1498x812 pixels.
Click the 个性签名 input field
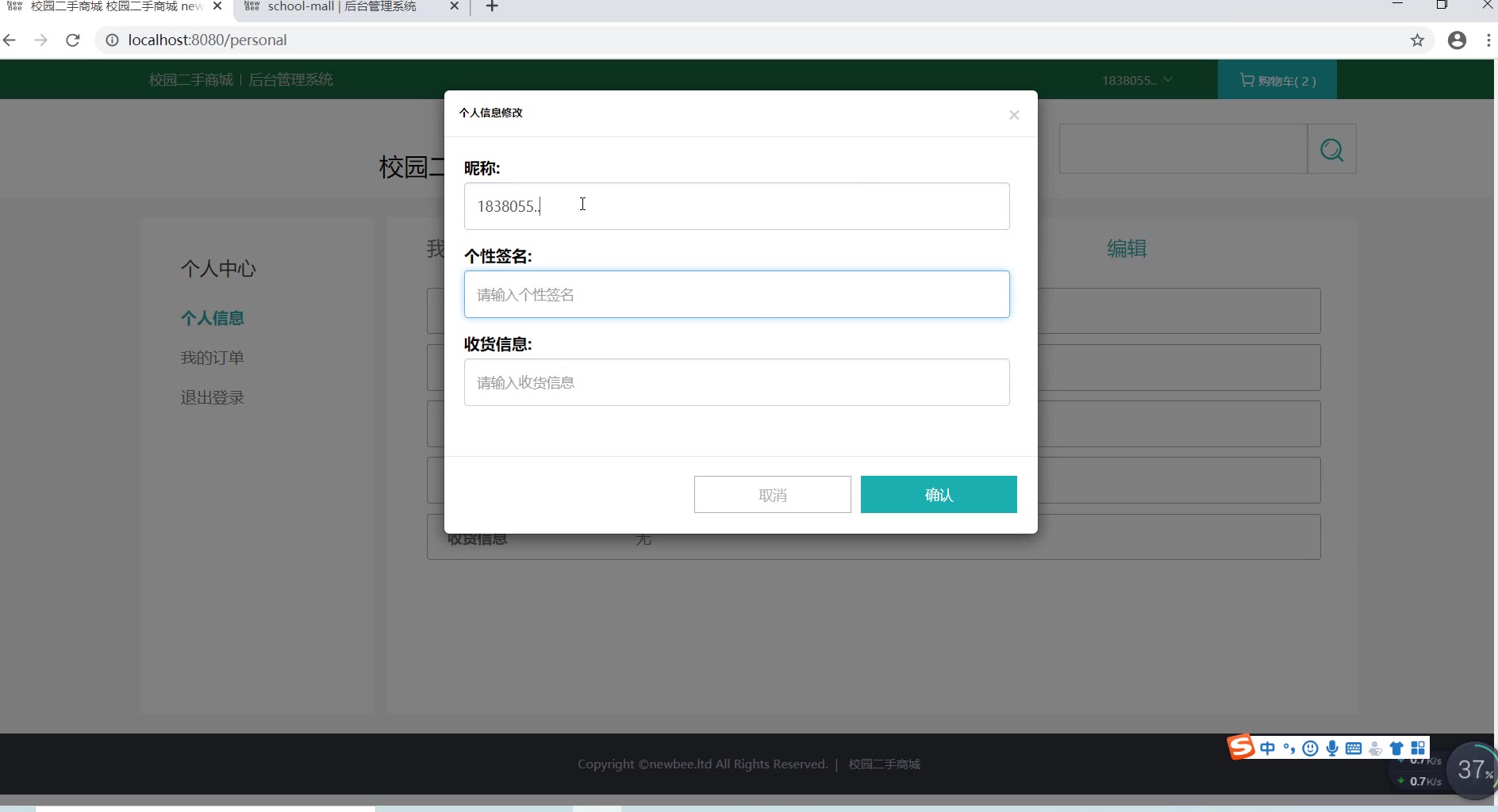coord(736,295)
